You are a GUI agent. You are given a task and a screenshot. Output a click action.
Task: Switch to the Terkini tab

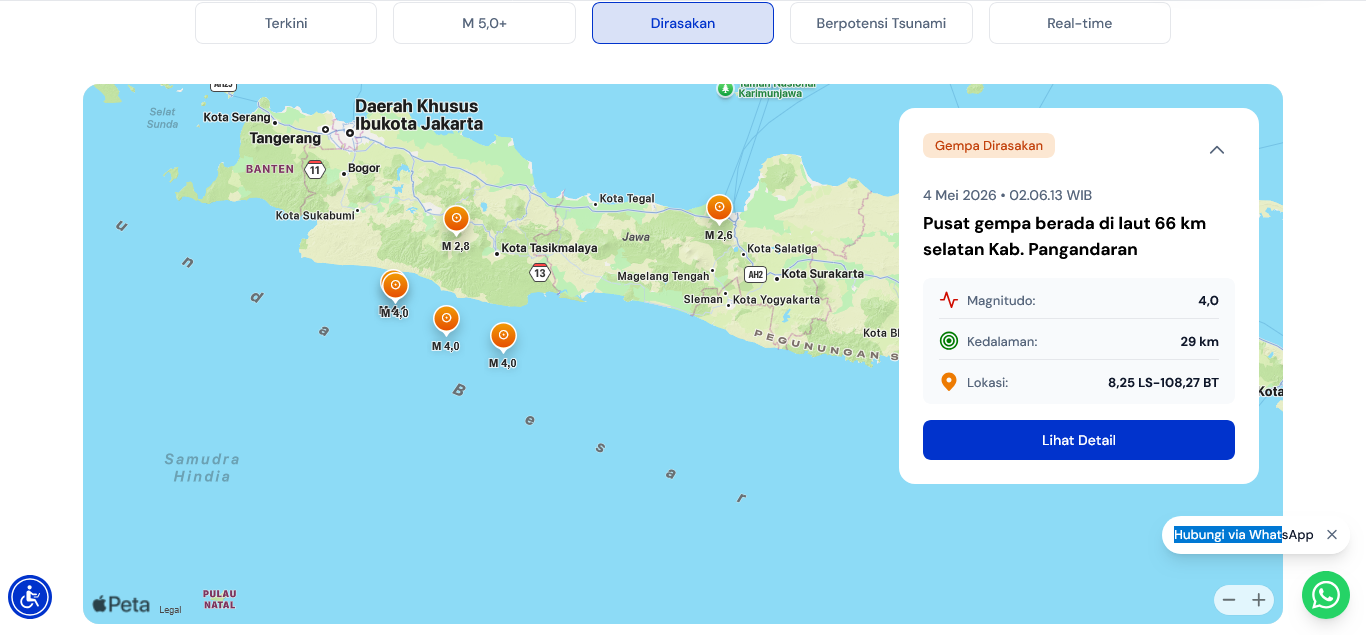pyautogui.click(x=286, y=23)
